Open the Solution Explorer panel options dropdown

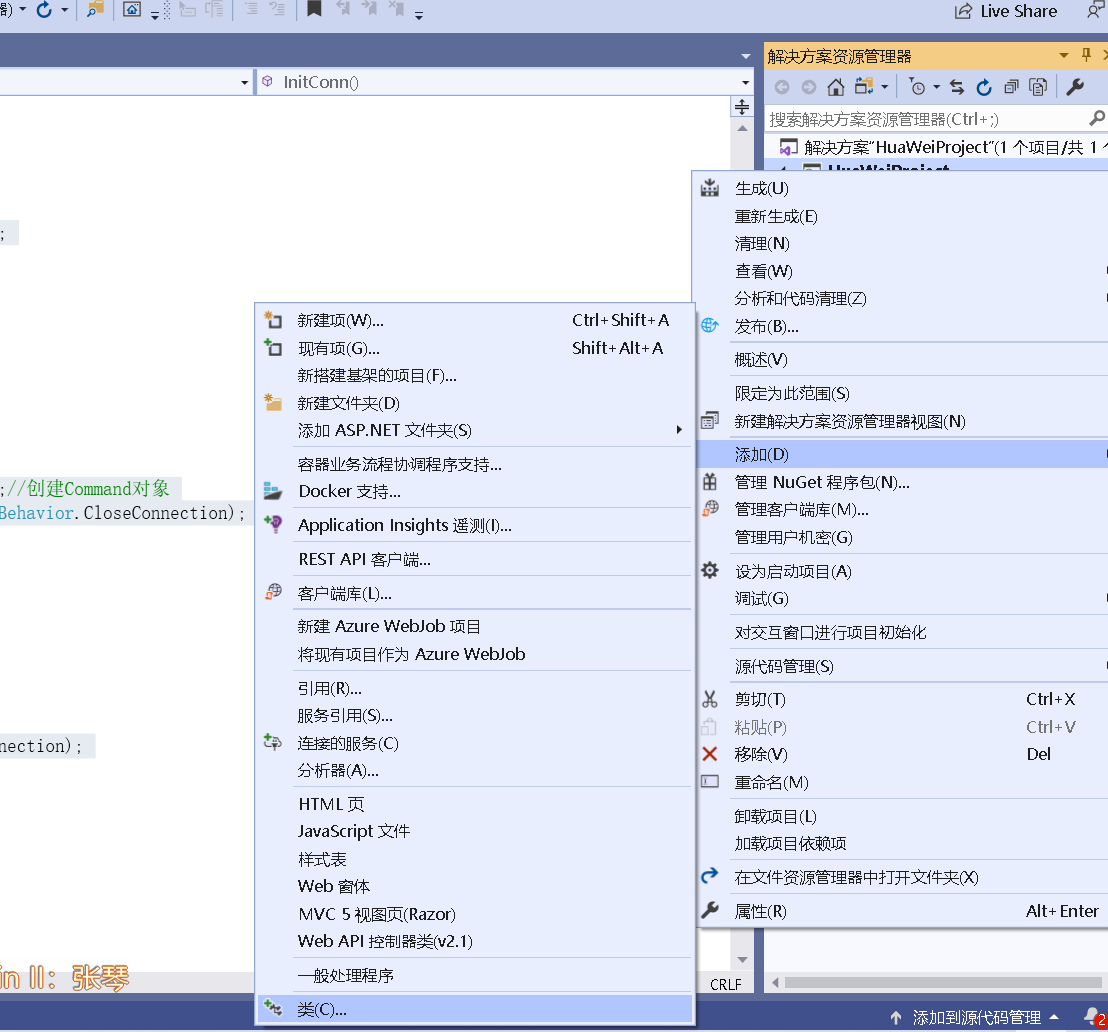[x=1063, y=54]
